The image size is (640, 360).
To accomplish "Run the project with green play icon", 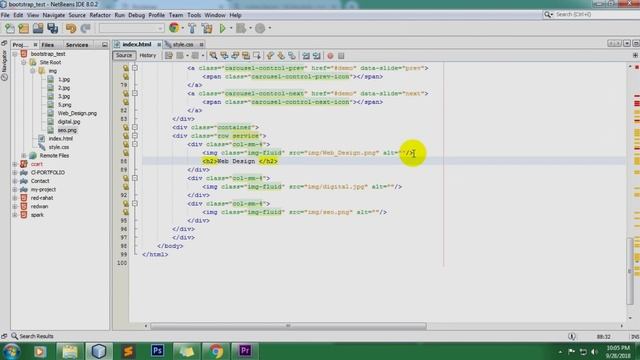I will tap(223, 28).
